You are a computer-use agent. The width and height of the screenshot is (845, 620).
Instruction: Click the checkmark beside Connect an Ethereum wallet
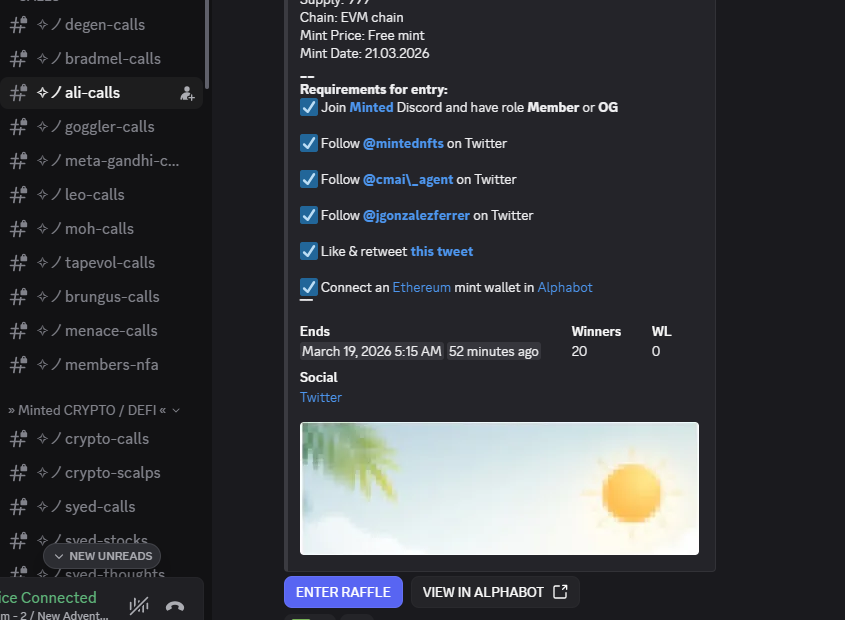tap(309, 287)
